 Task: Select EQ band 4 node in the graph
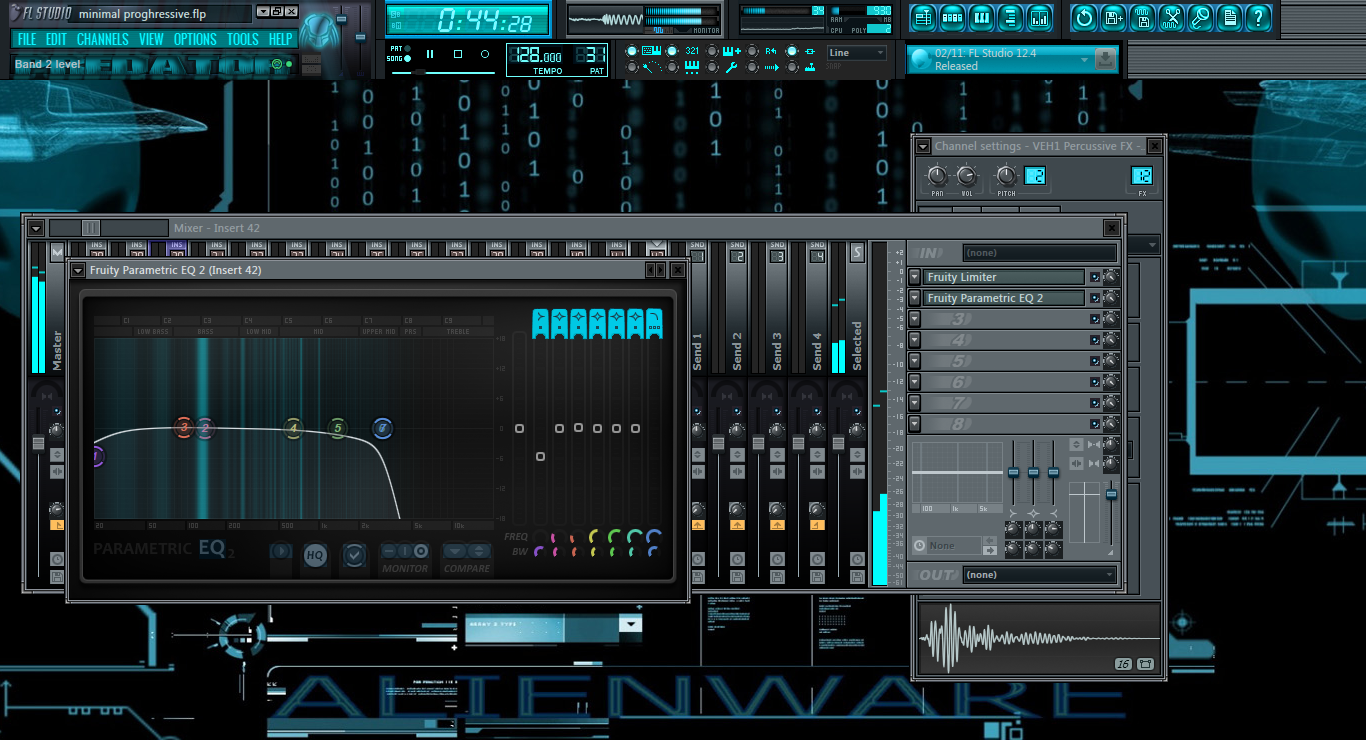tap(293, 428)
